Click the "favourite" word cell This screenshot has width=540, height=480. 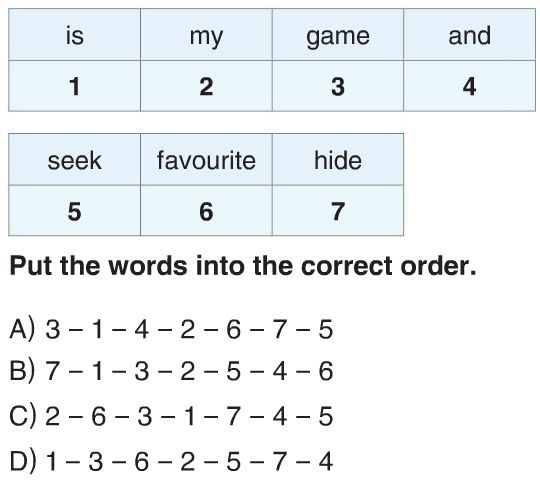(206, 160)
